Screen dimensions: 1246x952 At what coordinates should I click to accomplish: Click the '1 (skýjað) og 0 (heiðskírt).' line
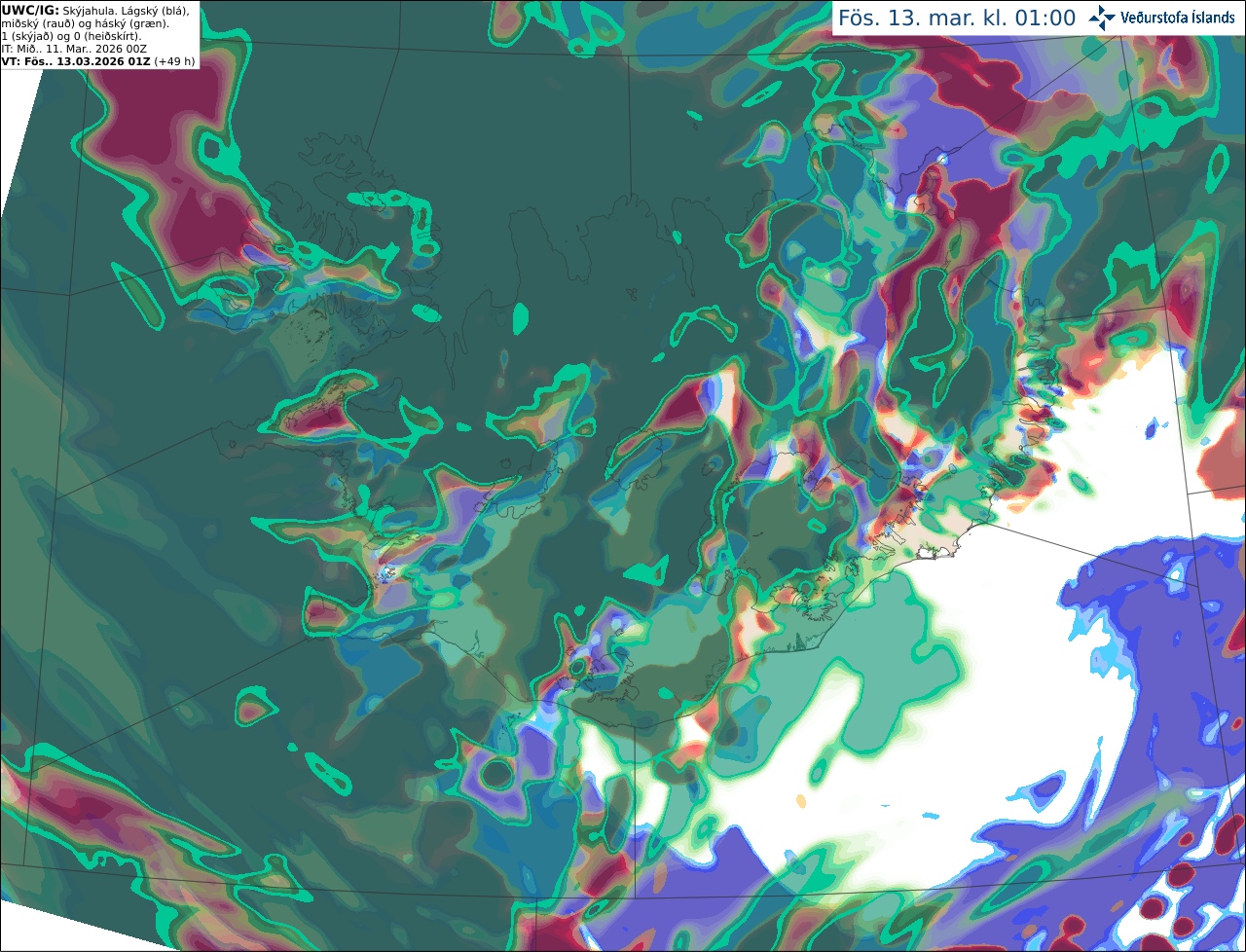(71, 35)
